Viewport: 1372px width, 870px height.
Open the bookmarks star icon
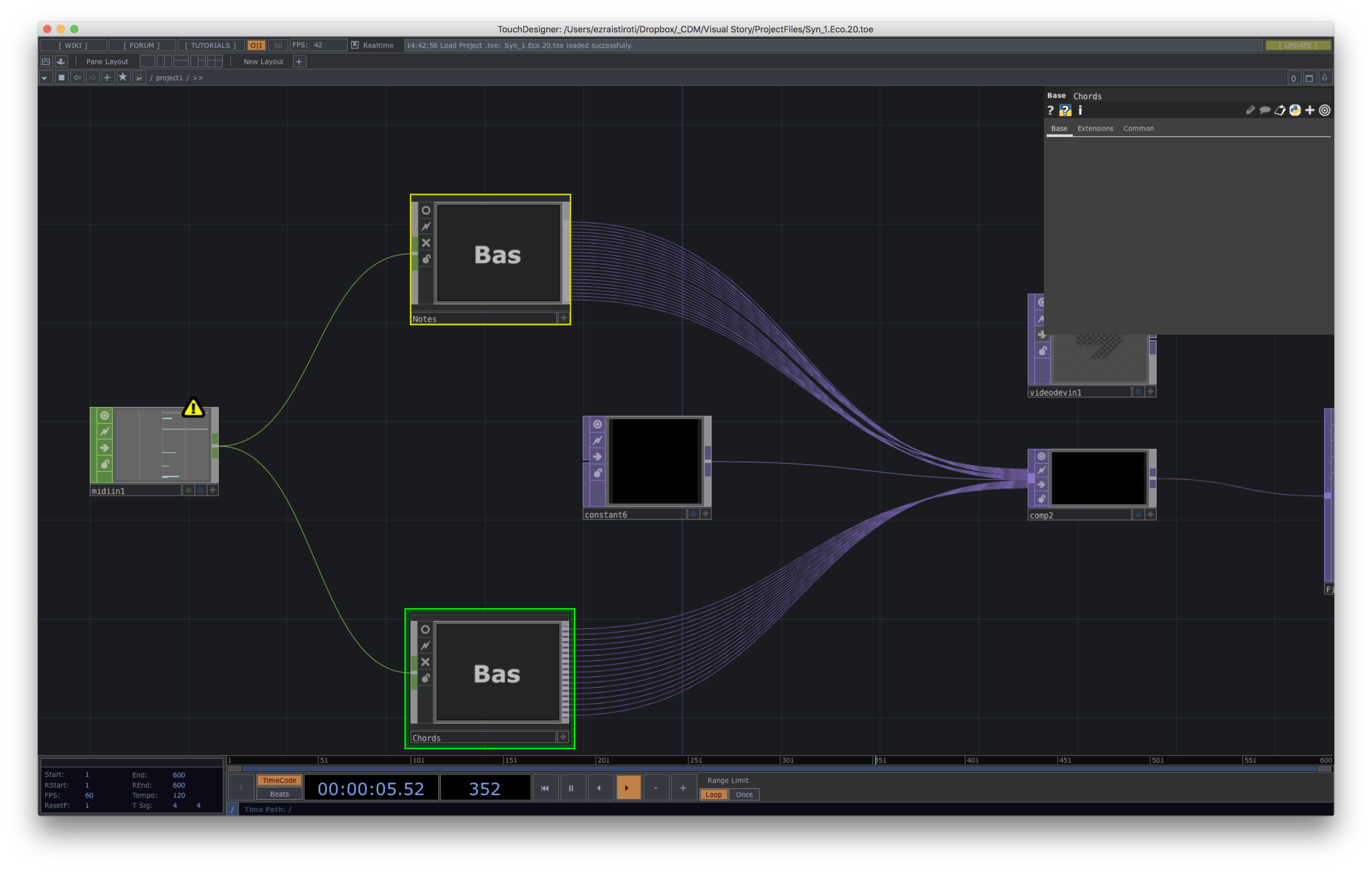122,77
